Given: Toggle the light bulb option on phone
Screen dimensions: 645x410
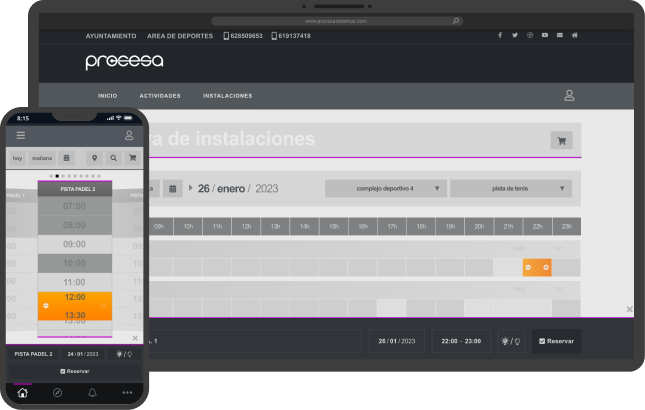Looking at the screenshot, I should tap(124, 354).
